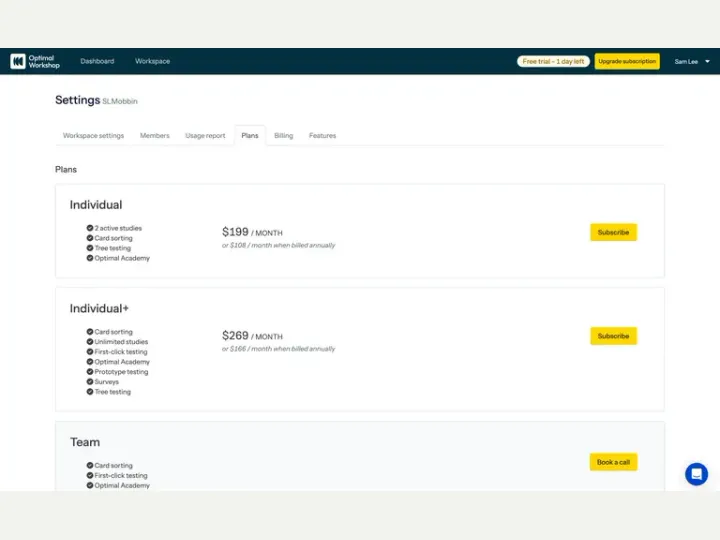Image resolution: width=720 pixels, height=540 pixels.
Task: Go to Workspace in top navigation
Action: pos(152,61)
